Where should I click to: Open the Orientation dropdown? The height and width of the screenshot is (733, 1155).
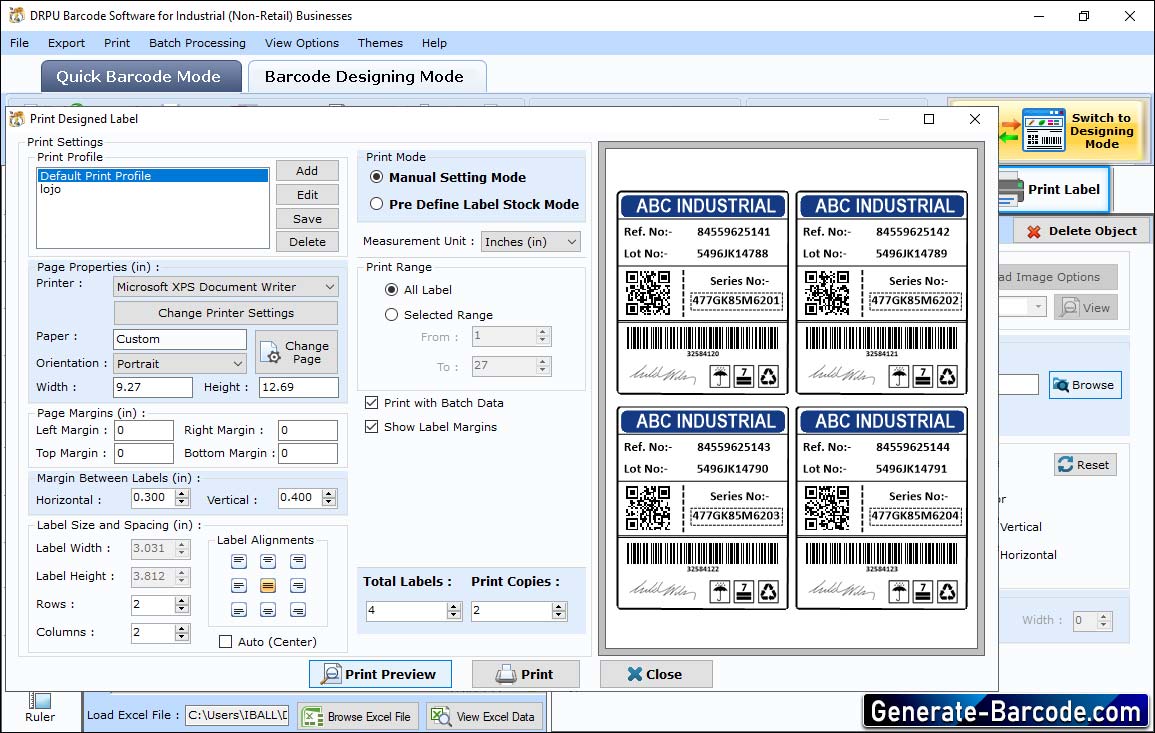[x=237, y=363]
